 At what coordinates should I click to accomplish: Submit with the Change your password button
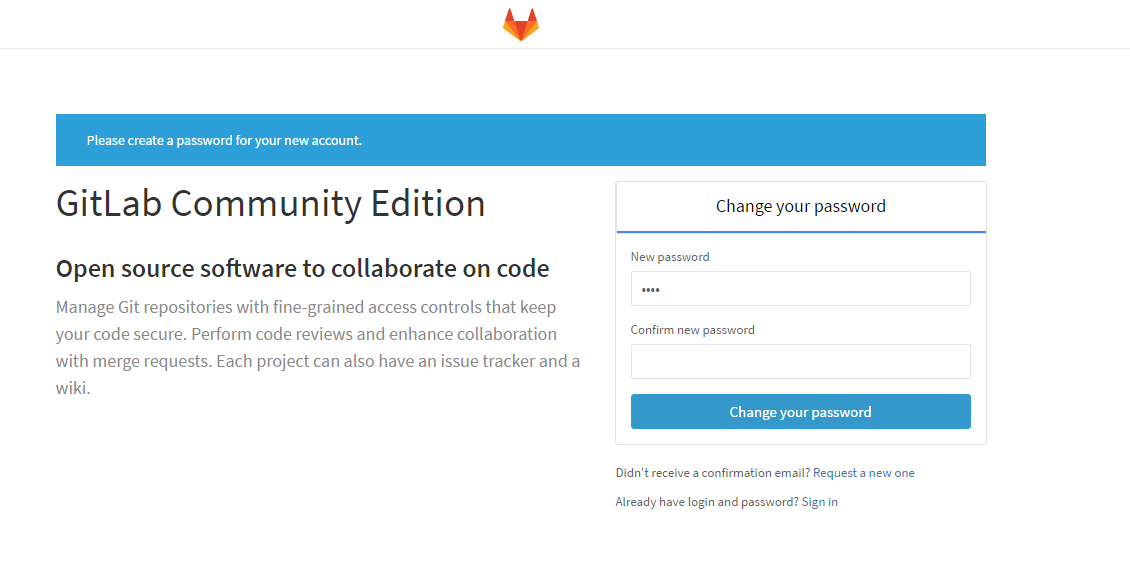(x=801, y=412)
